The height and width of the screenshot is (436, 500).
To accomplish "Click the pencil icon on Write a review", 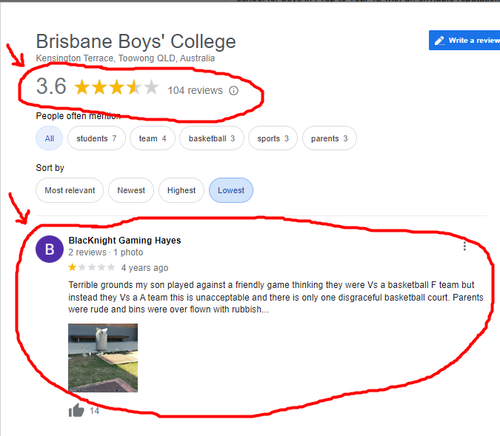I will [x=440, y=41].
